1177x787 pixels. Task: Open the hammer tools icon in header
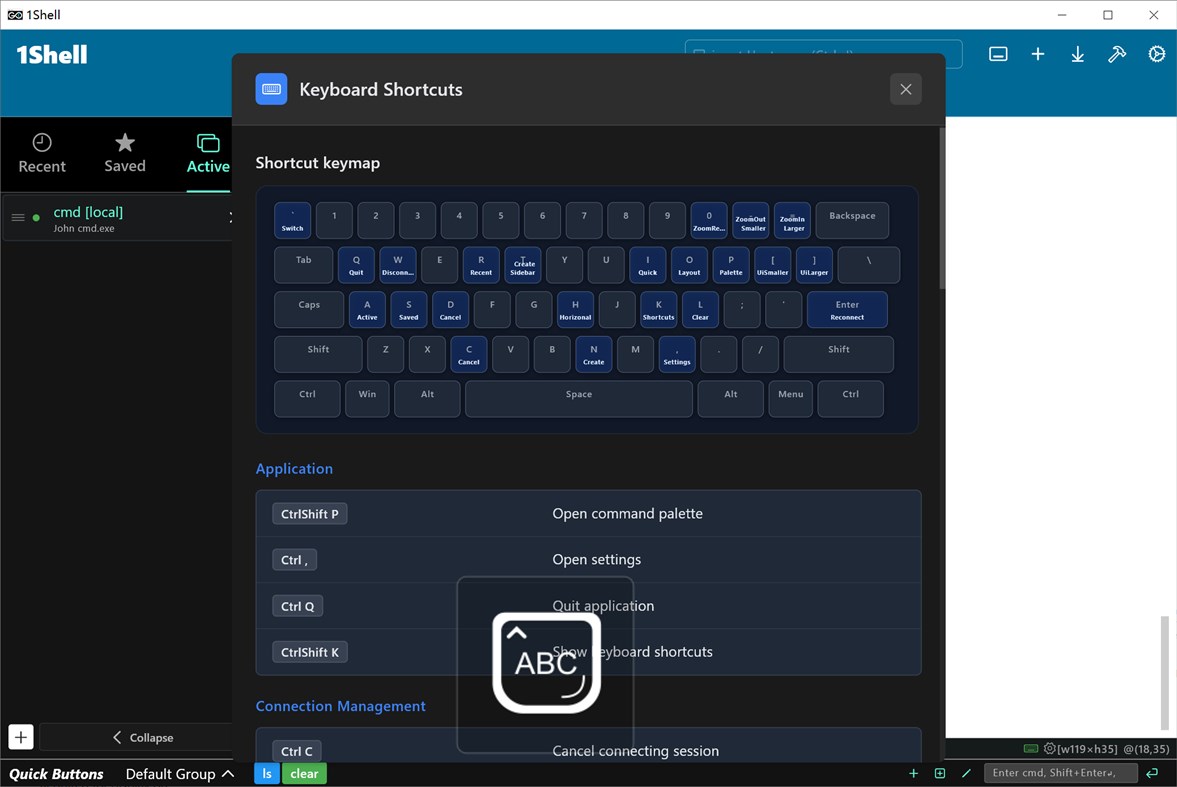click(x=1117, y=54)
